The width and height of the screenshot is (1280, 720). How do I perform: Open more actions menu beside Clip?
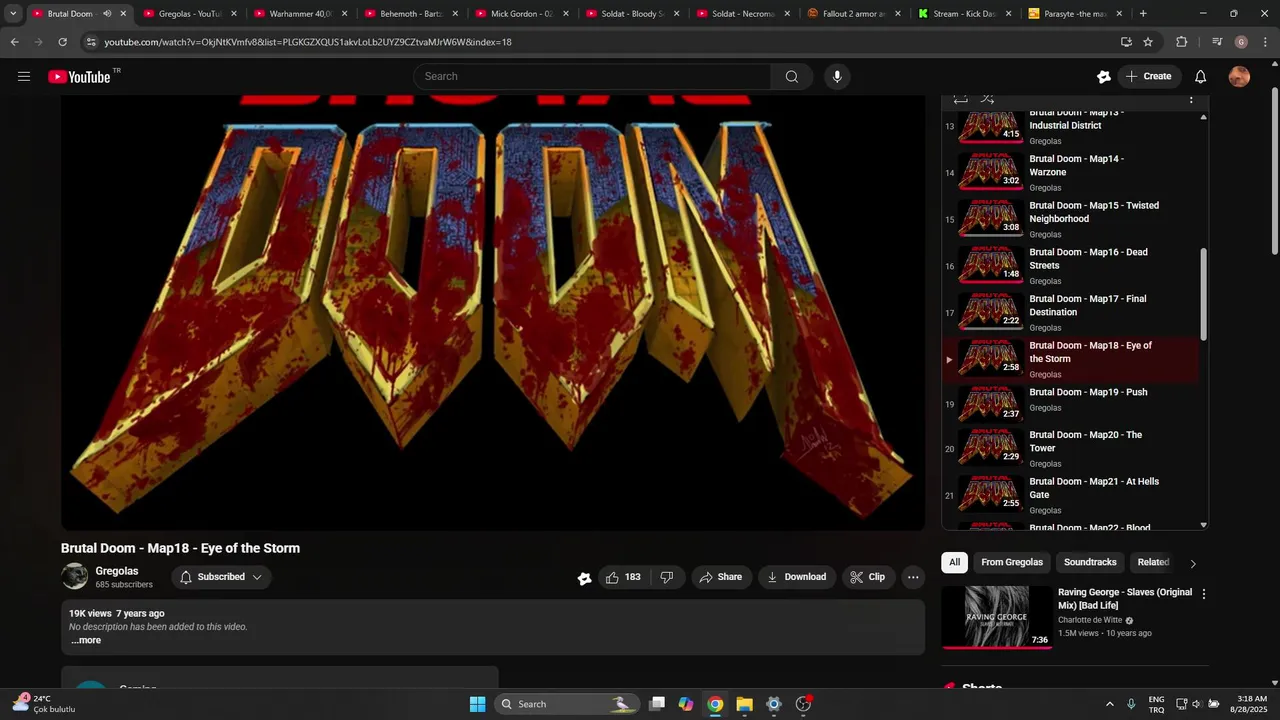click(912, 577)
